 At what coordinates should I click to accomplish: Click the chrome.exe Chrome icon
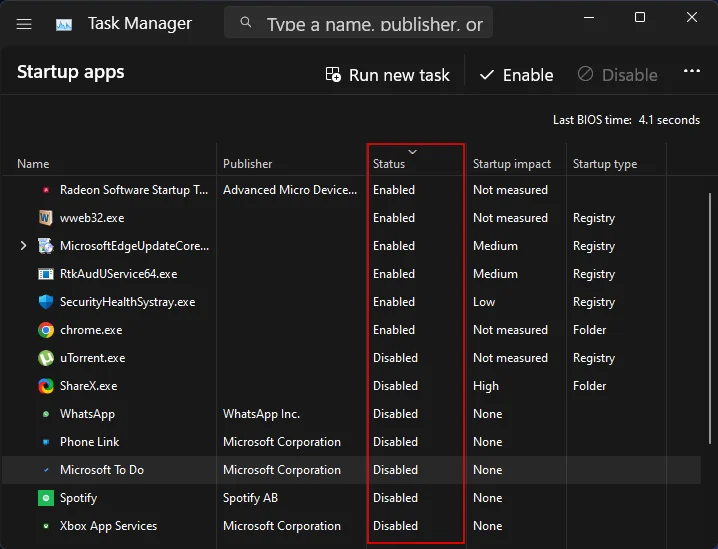pyautogui.click(x=45, y=330)
